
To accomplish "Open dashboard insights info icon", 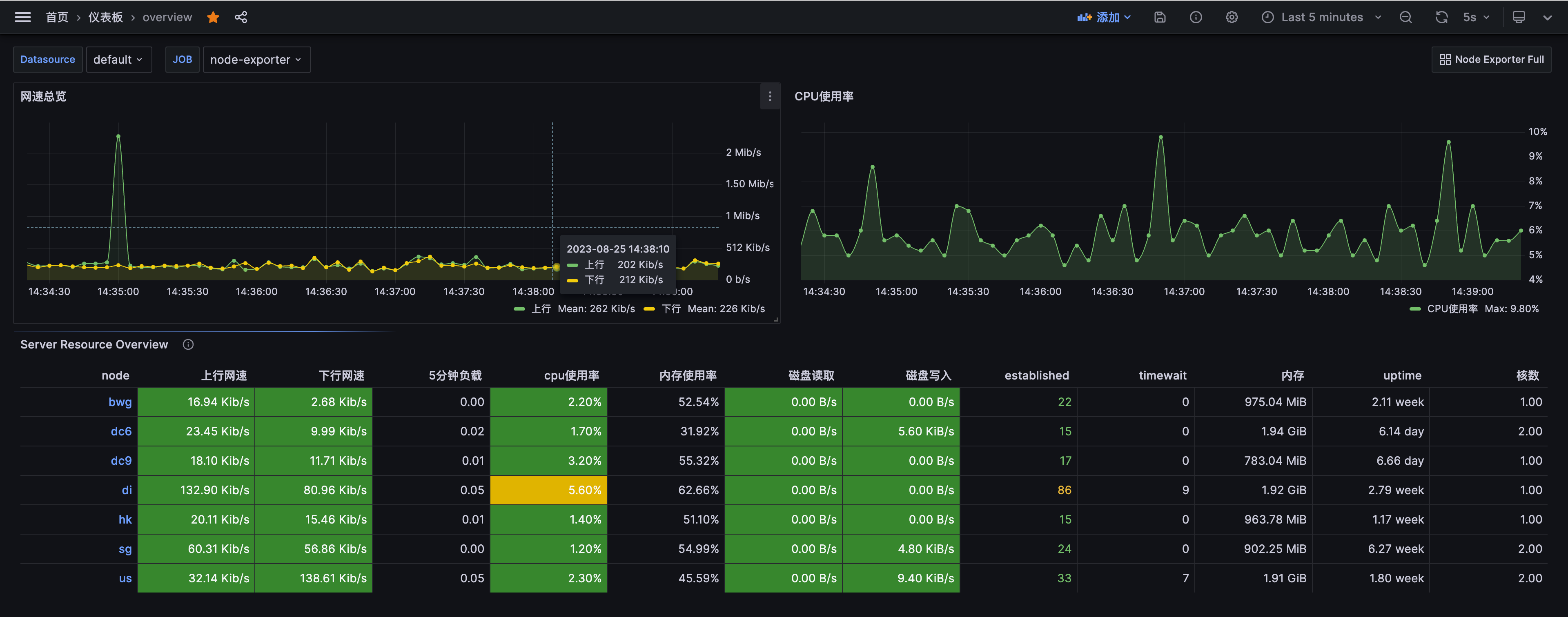I will click(x=1196, y=17).
